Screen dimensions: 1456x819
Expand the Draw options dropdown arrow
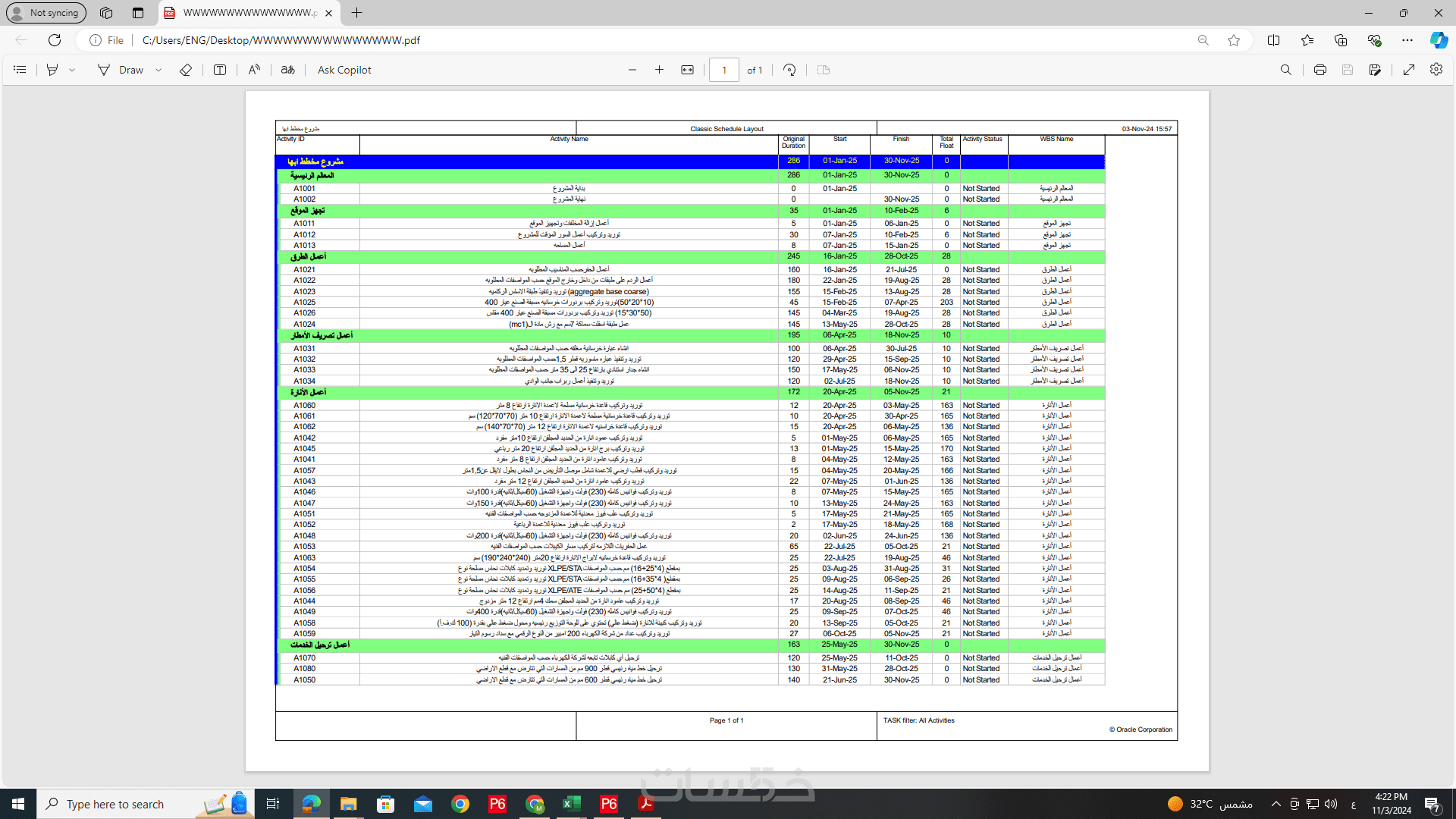point(158,70)
